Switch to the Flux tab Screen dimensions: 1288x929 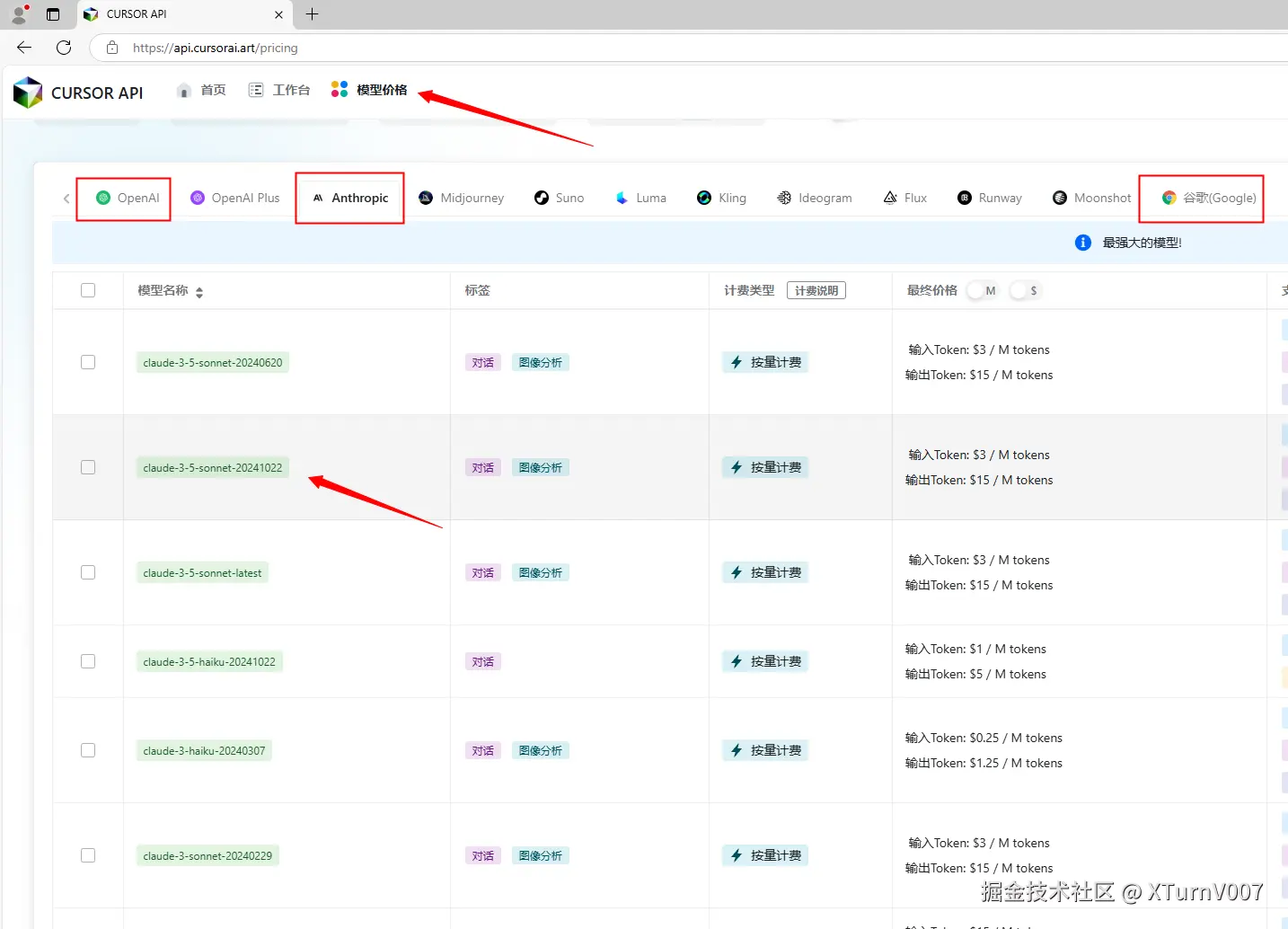click(x=904, y=198)
